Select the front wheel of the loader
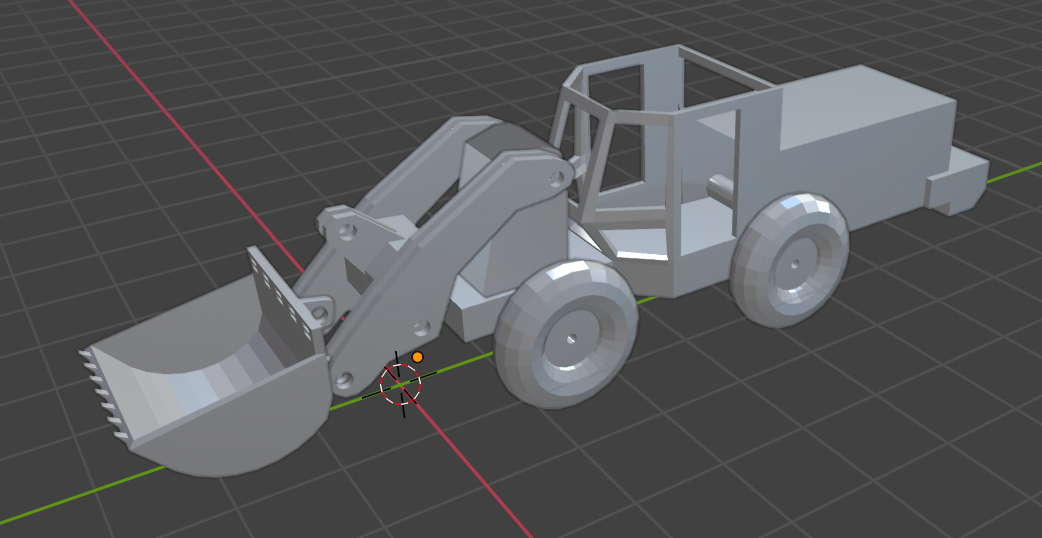Image resolution: width=1042 pixels, height=538 pixels. click(x=565, y=335)
